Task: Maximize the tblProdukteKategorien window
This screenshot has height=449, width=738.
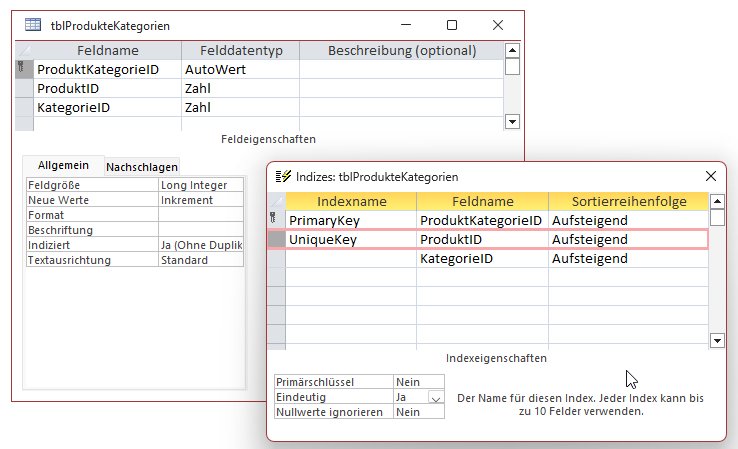Action: 452,25
